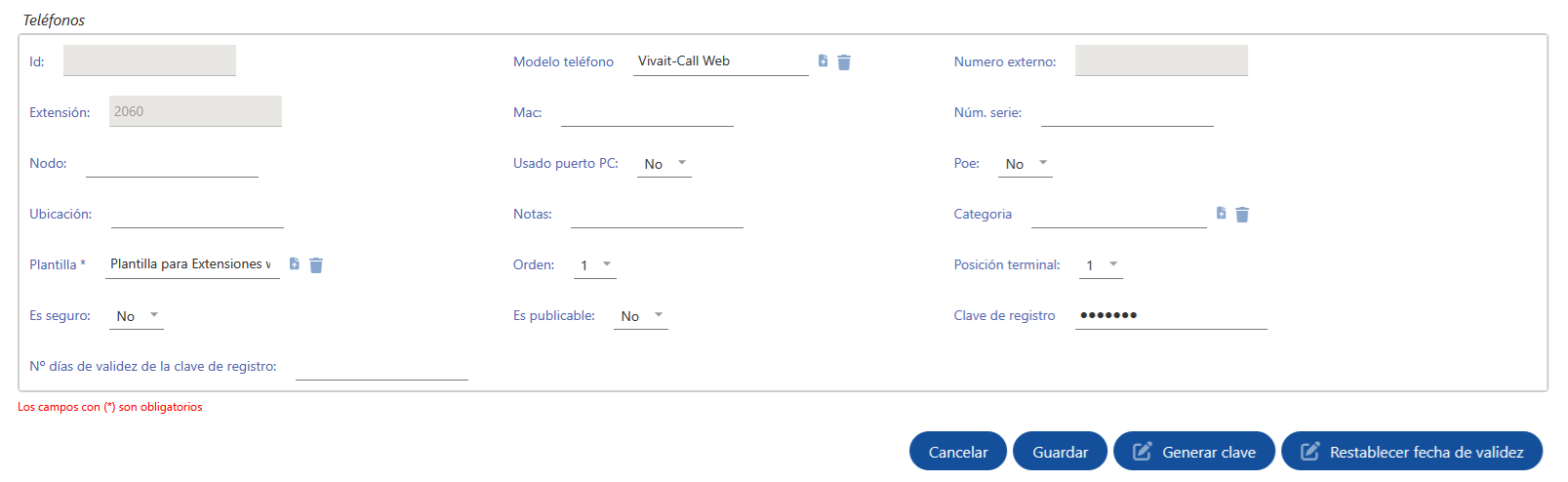Click add icon next to Categoria field
The height and width of the screenshot is (482, 1568).
(x=1221, y=214)
